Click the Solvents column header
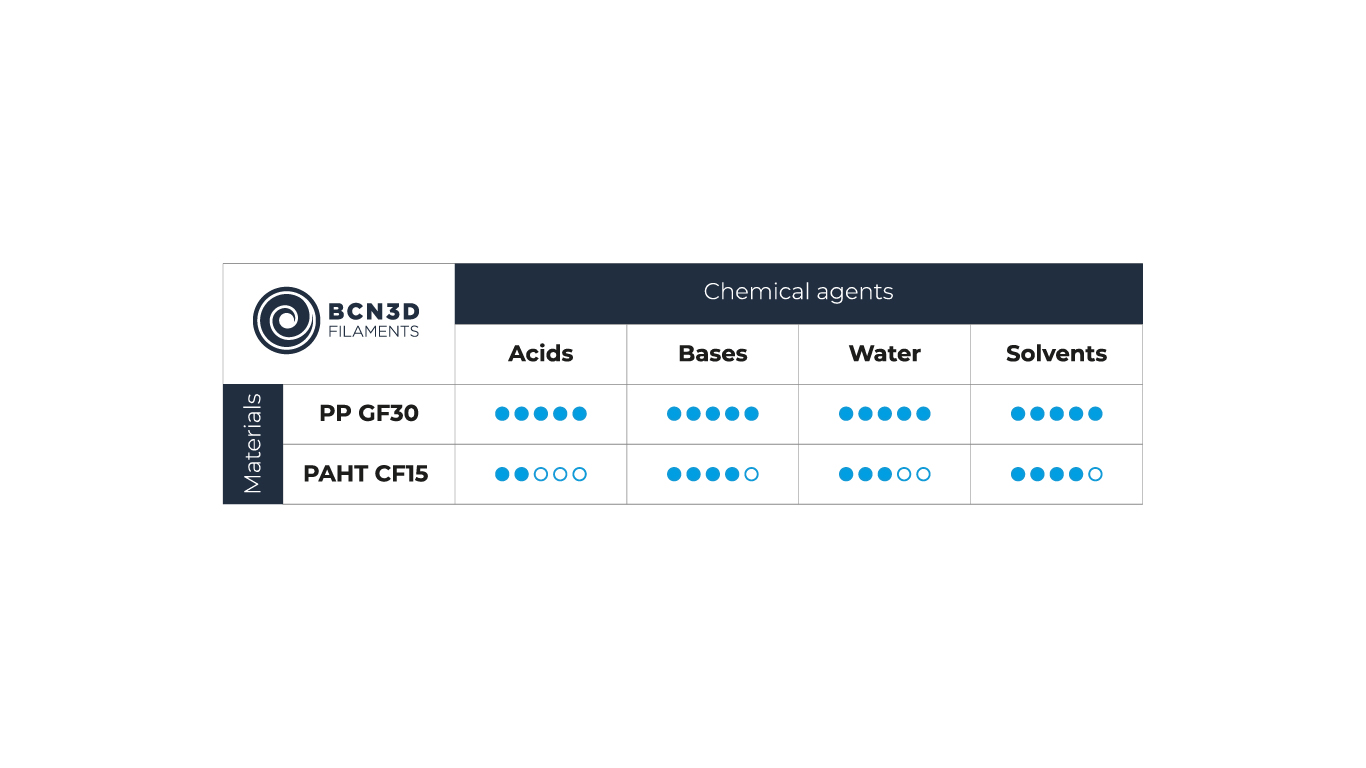The image size is (1366, 768). point(1057,354)
